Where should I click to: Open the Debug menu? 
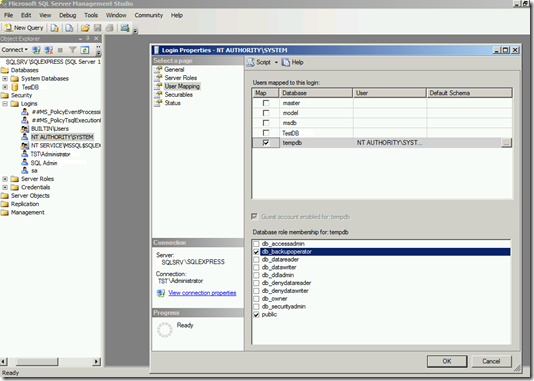pyautogui.click(x=67, y=15)
